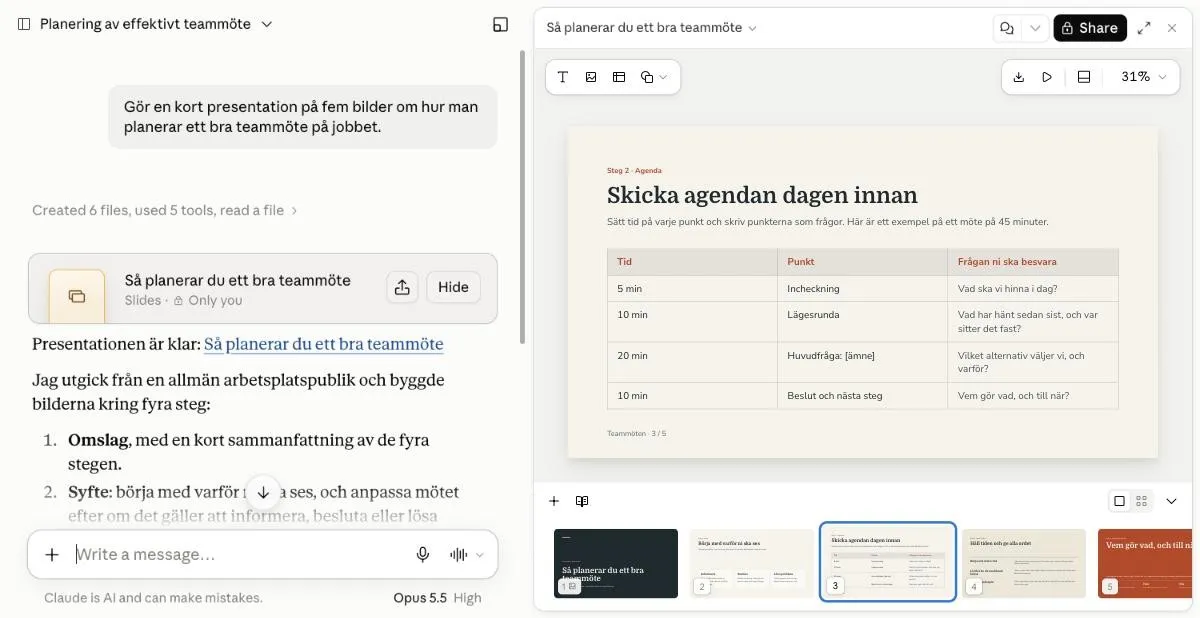1200x618 pixels.
Task: Open the 'Så planerar du ett bra teammöte' link
Action: pyautogui.click(x=323, y=344)
